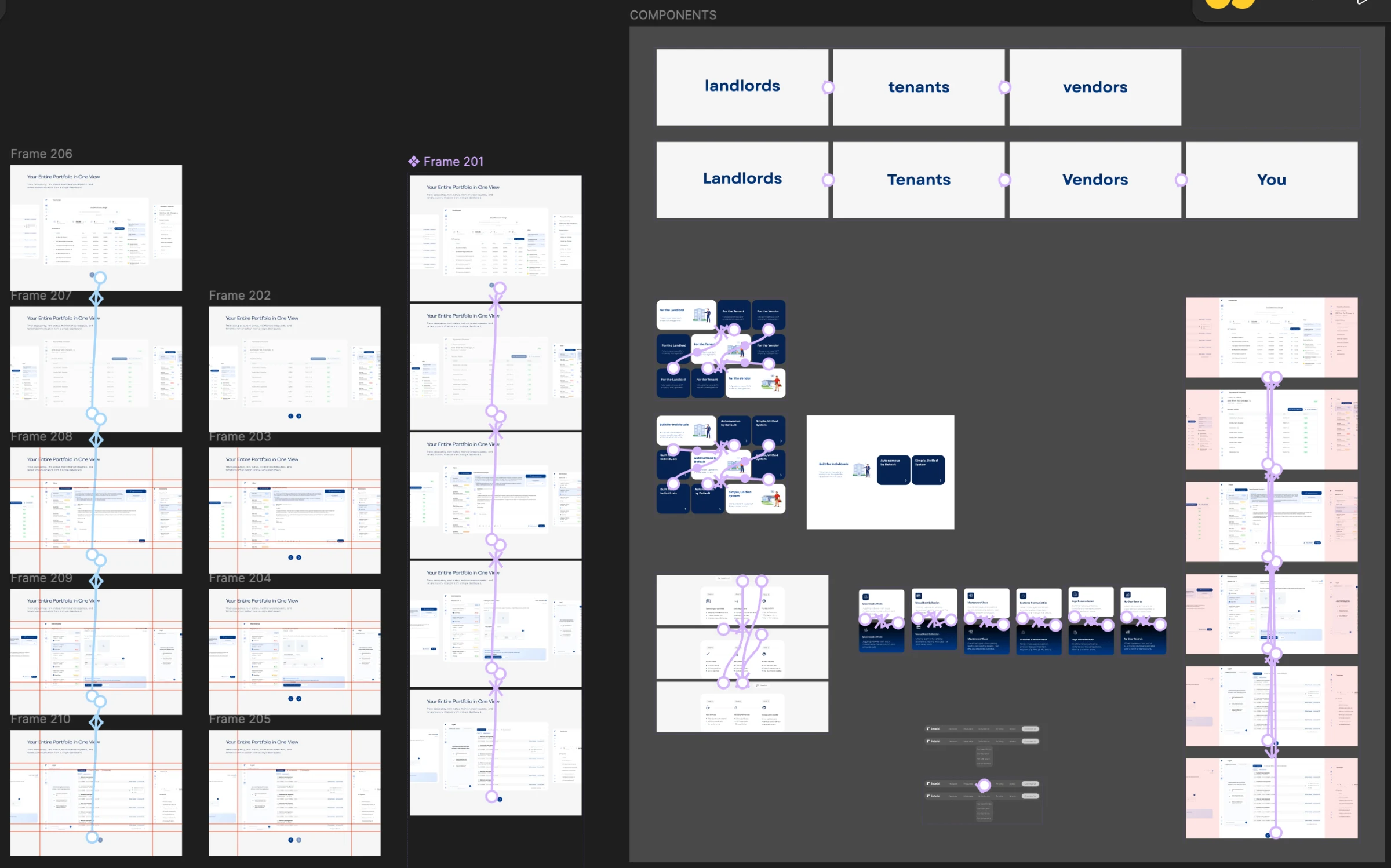Click the Frame 207 label
1391x868 pixels.
pos(41,296)
